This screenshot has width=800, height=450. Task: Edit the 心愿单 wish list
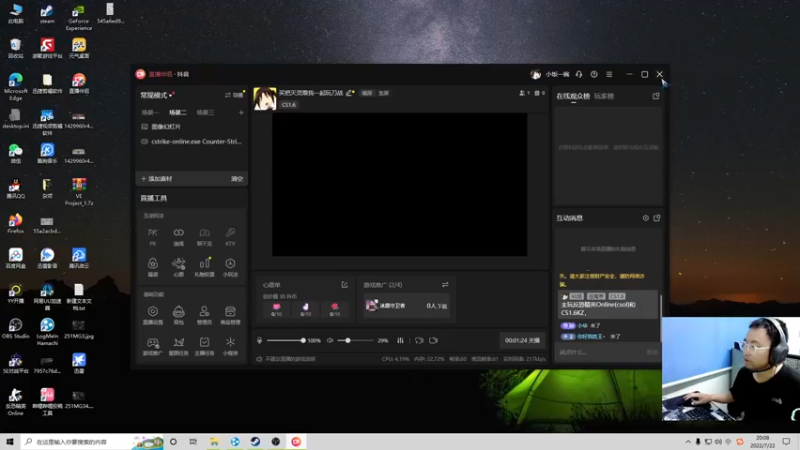tap(344, 285)
